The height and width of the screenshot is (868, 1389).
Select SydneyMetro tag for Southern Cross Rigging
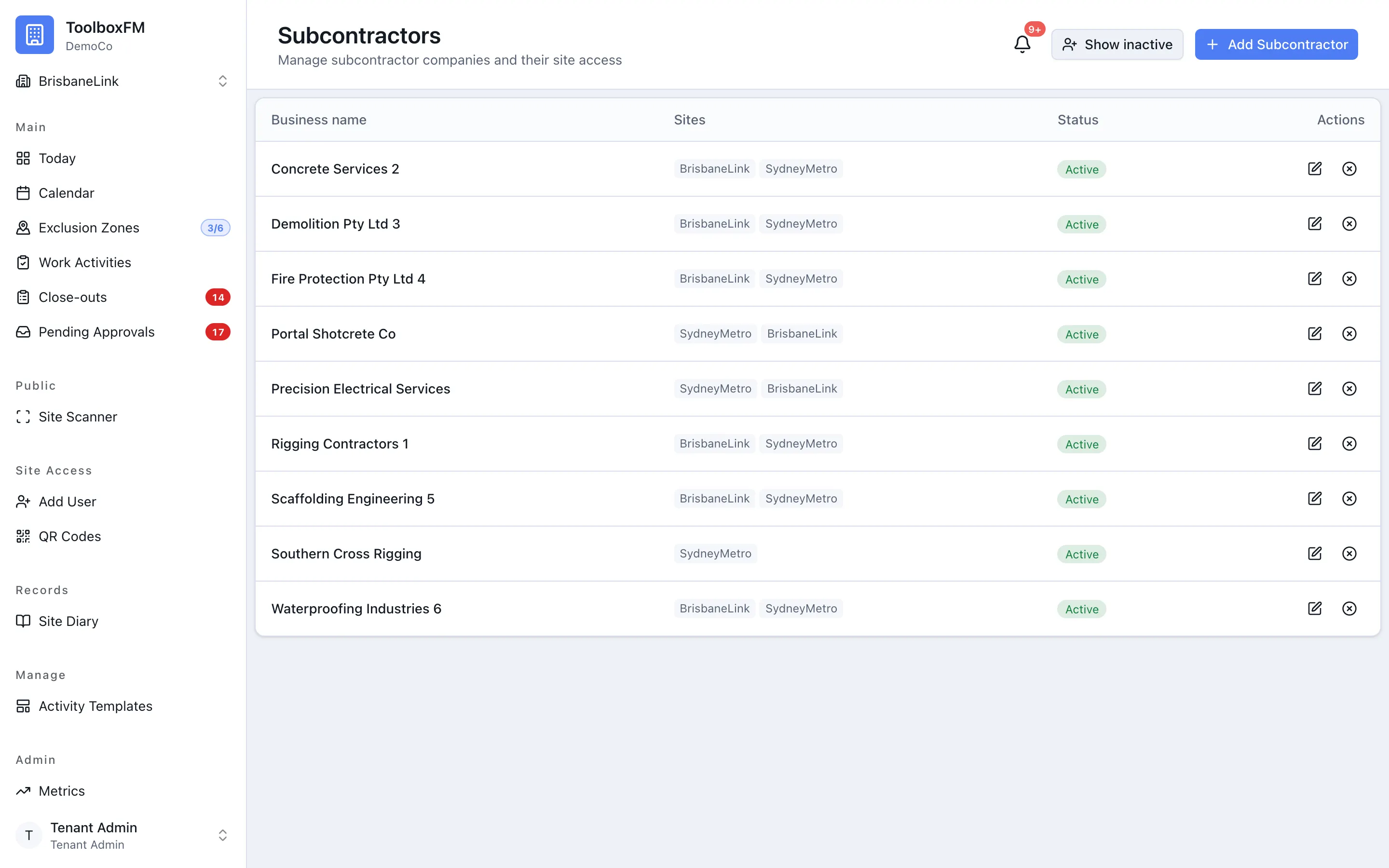point(715,554)
